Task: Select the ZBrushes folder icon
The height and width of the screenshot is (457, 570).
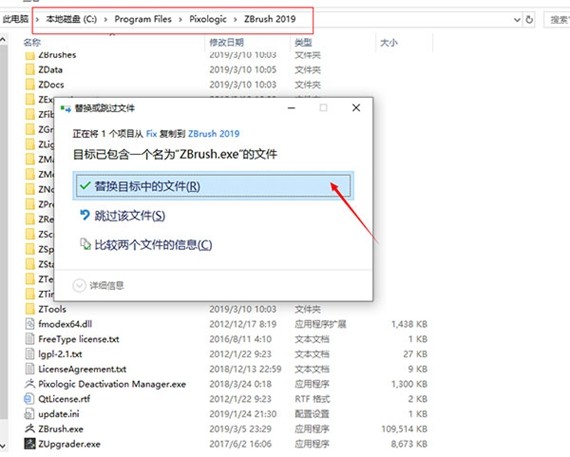Action: pyautogui.click(x=30, y=56)
